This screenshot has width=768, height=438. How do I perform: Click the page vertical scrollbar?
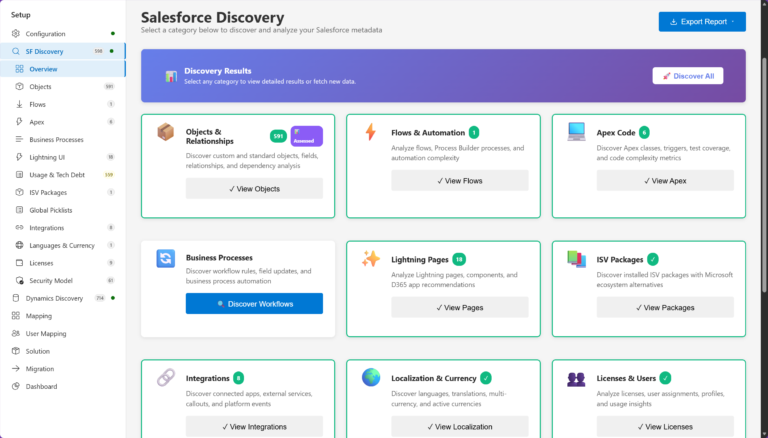coord(765,175)
